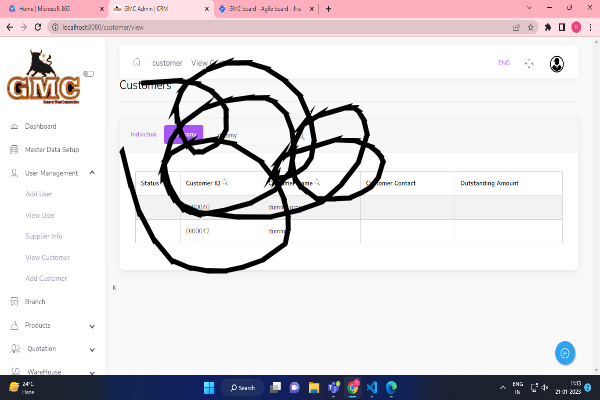Expand the WareHouse menu
Screen dimensions: 600x400
(x=92, y=372)
